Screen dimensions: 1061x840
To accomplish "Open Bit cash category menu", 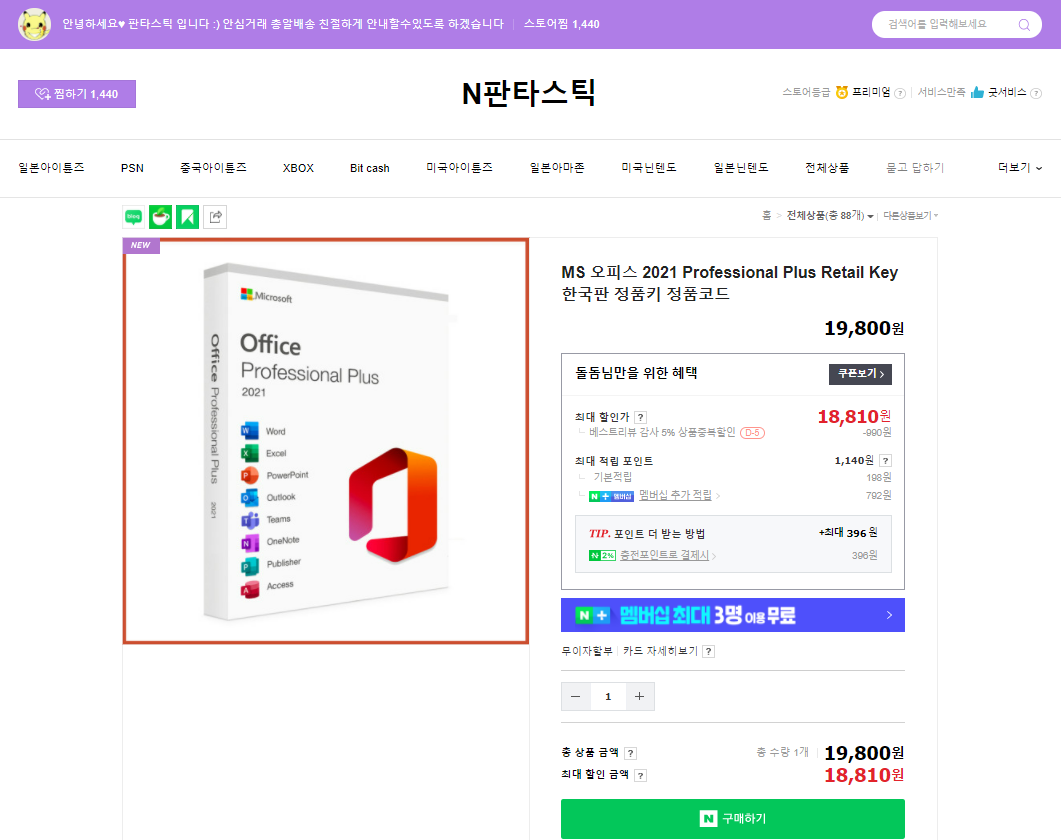I will 369,168.
